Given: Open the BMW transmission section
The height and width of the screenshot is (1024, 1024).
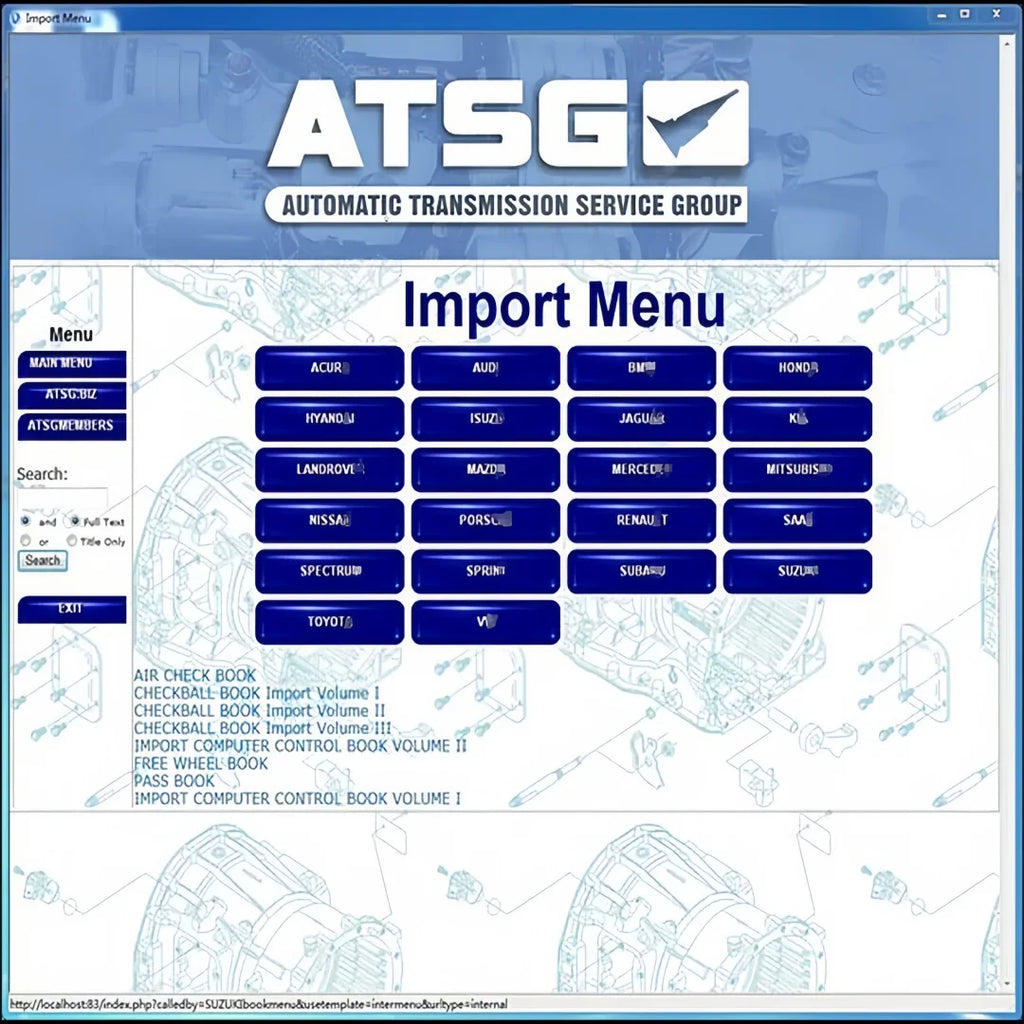Looking at the screenshot, I should 641,368.
